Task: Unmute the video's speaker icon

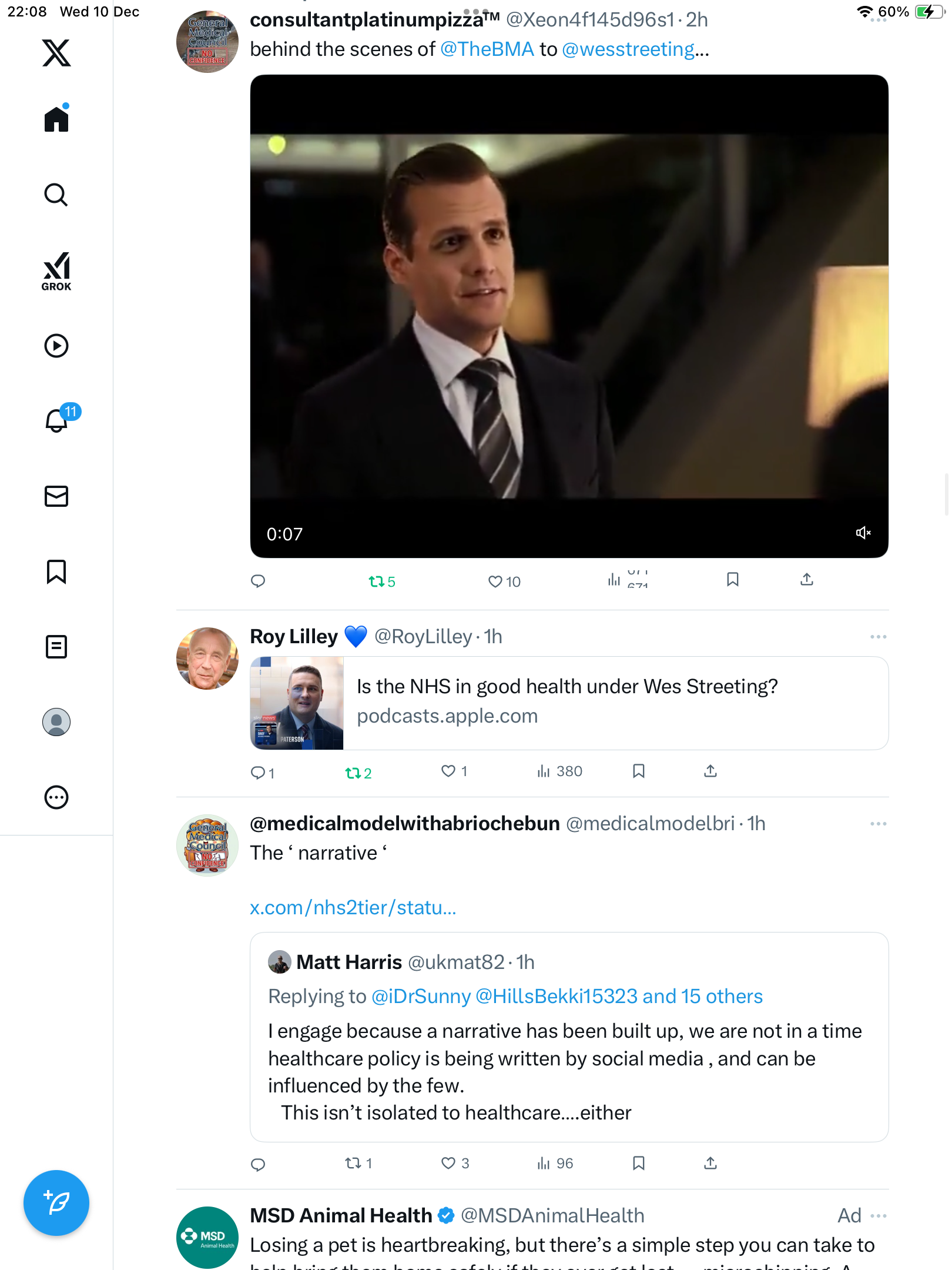Action: 863,533
